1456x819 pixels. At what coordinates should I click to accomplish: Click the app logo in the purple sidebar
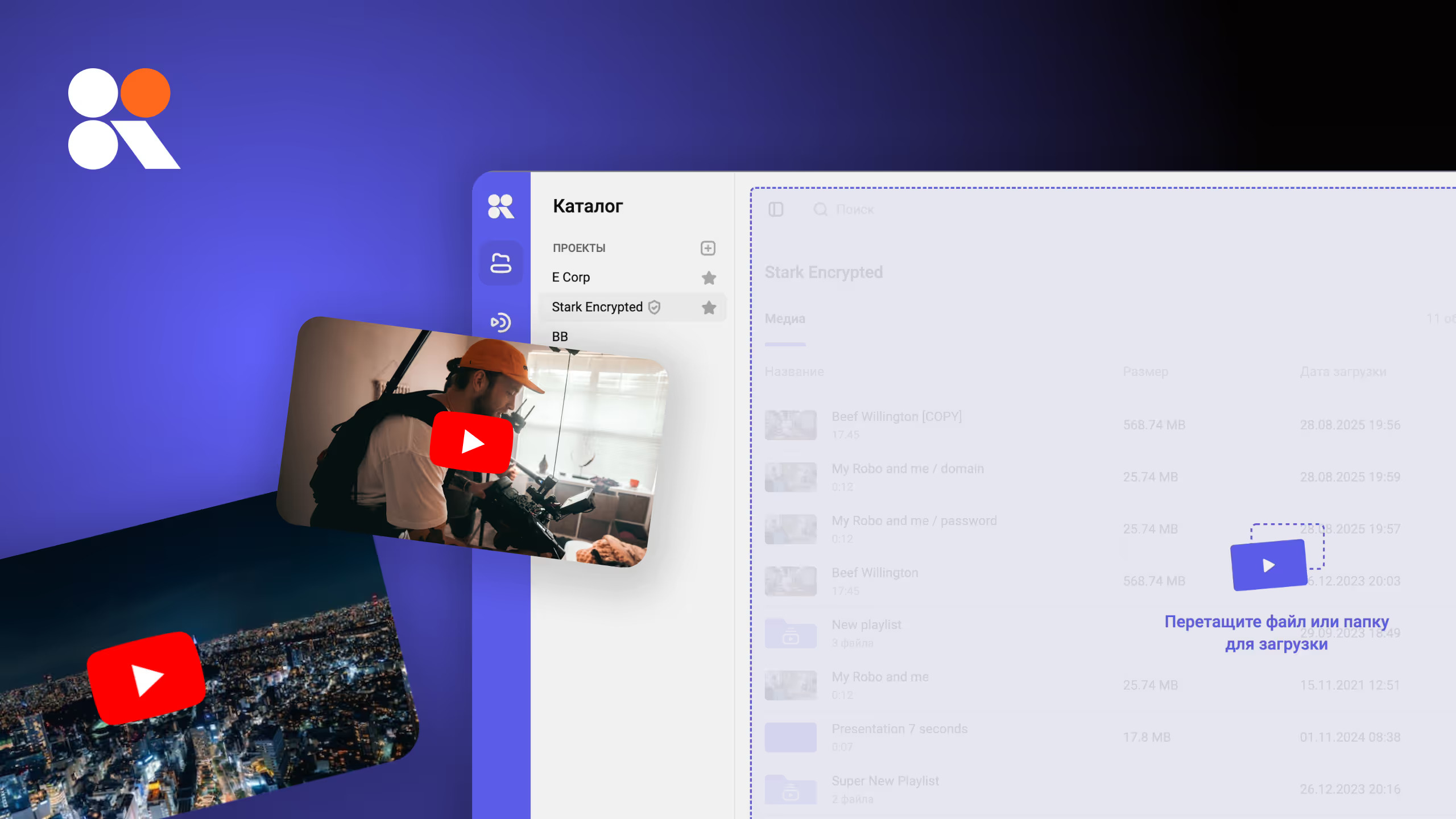[500, 206]
